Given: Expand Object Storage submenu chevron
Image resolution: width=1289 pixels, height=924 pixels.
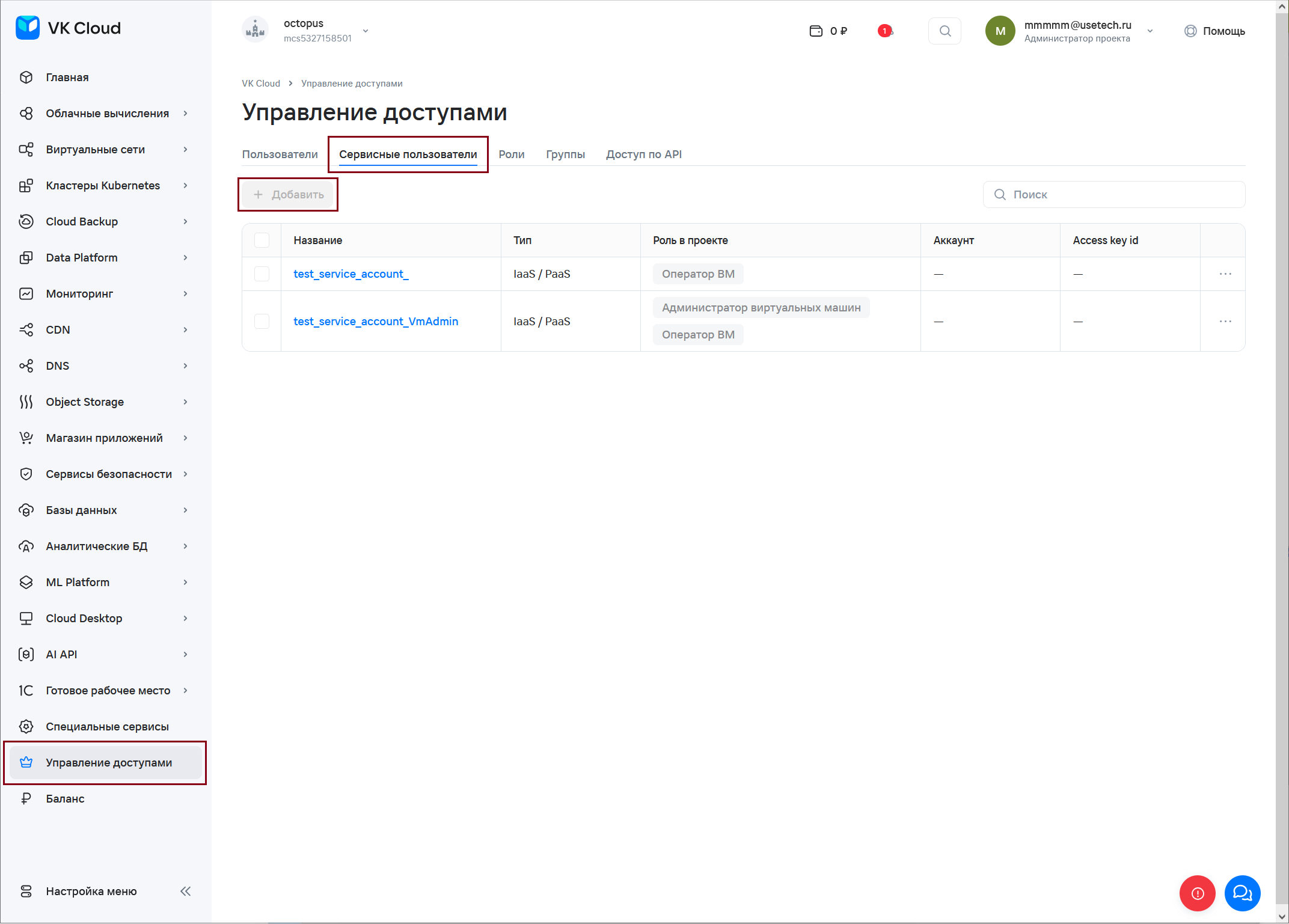Looking at the screenshot, I should coord(185,402).
